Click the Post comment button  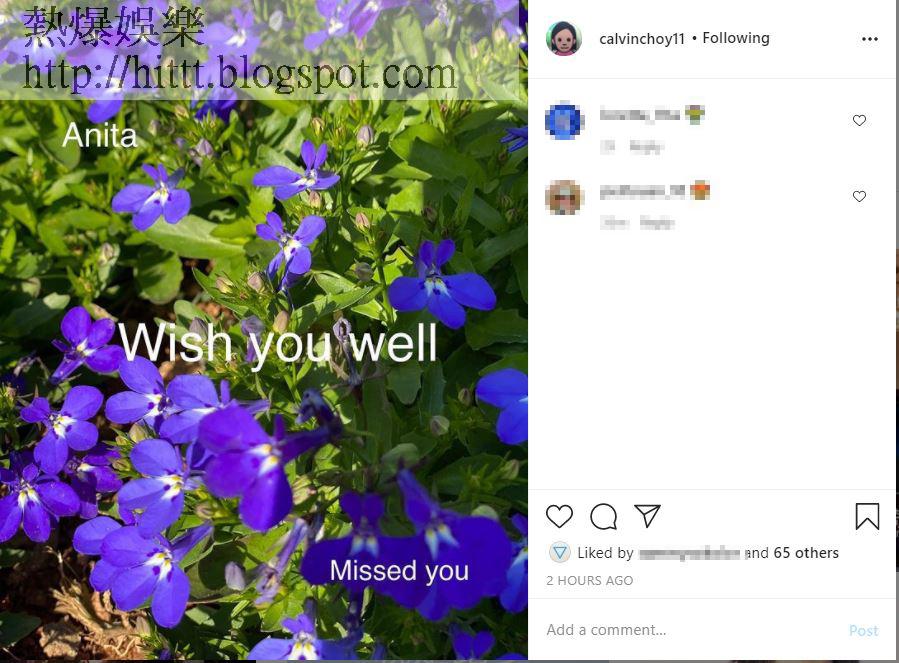click(x=863, y=630)
